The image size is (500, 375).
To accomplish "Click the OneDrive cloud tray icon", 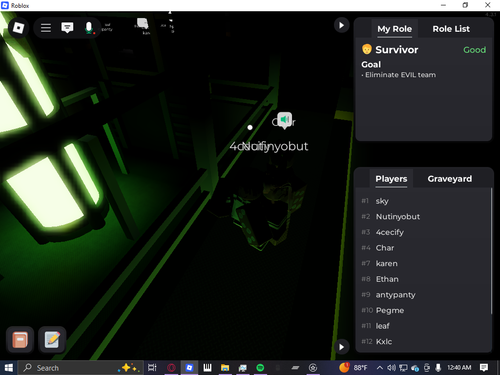I will tap(415, 368).
